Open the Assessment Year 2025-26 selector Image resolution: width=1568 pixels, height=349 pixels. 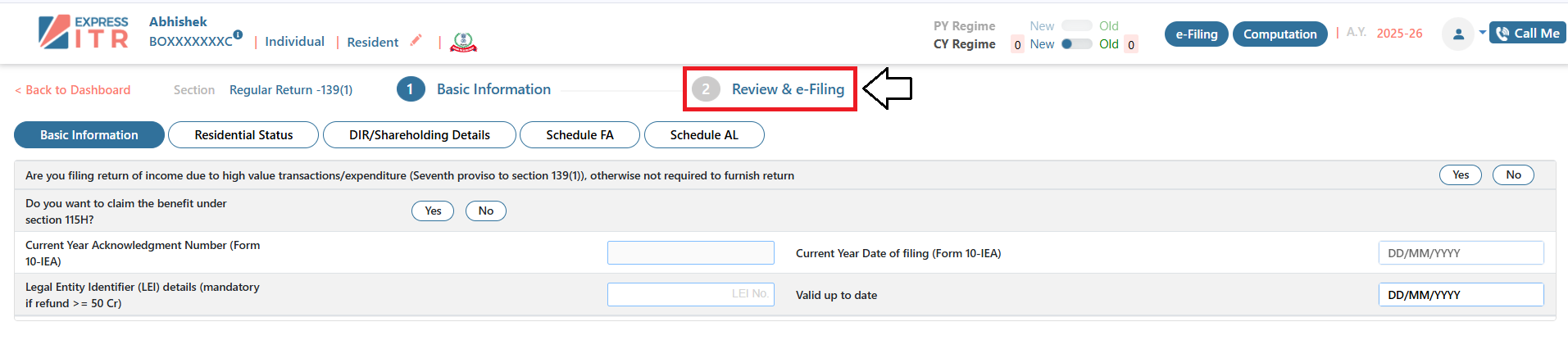1399,34
